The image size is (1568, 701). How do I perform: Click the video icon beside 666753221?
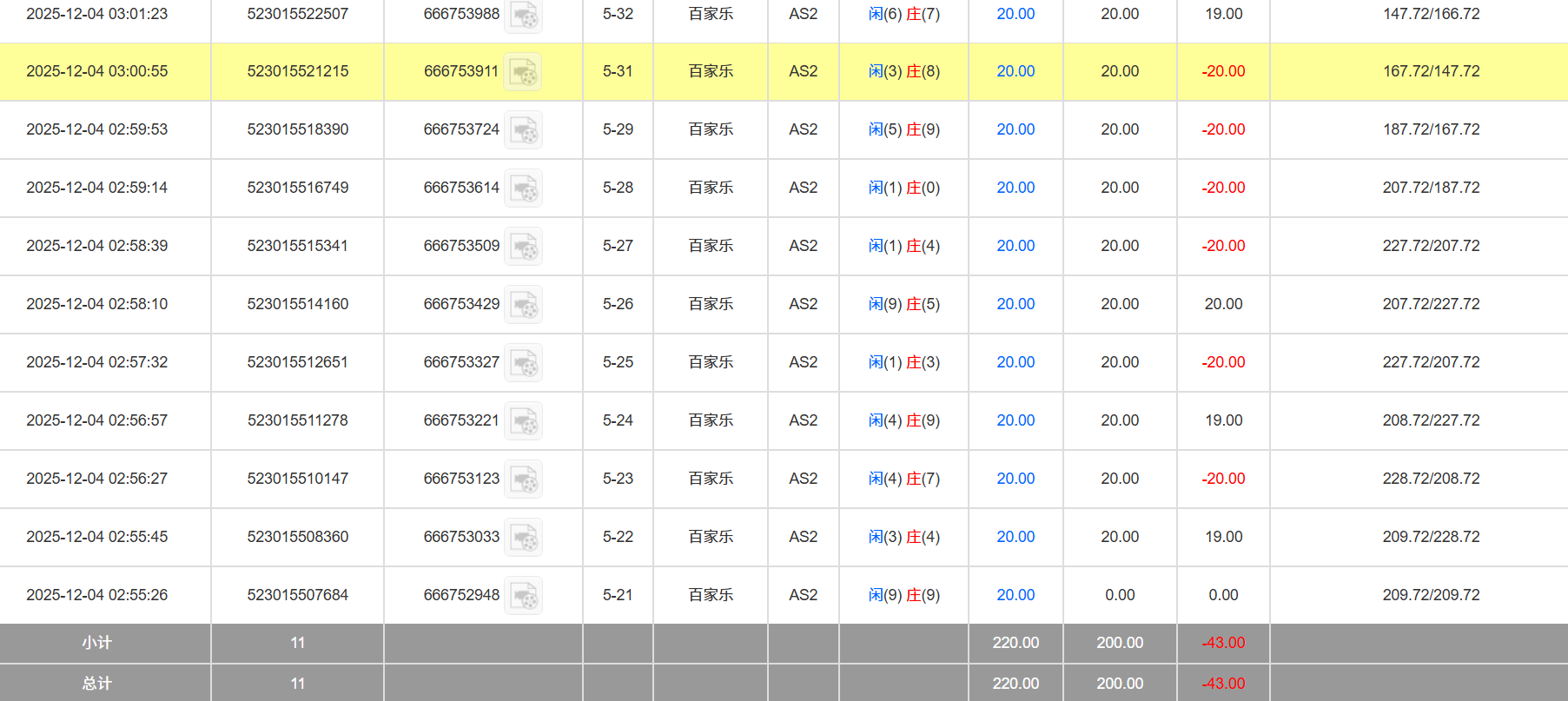[x=524, y=421]
